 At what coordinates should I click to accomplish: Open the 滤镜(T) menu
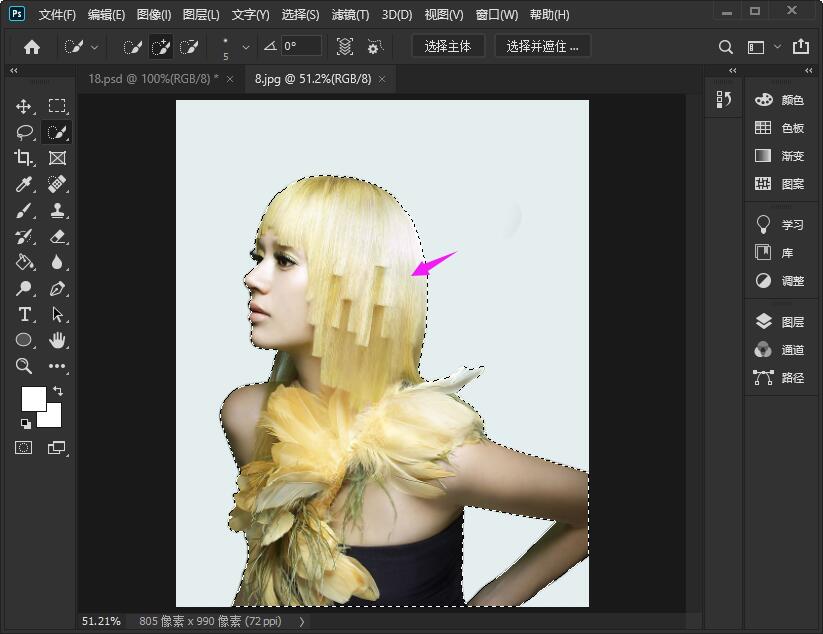tap(350, 15)
